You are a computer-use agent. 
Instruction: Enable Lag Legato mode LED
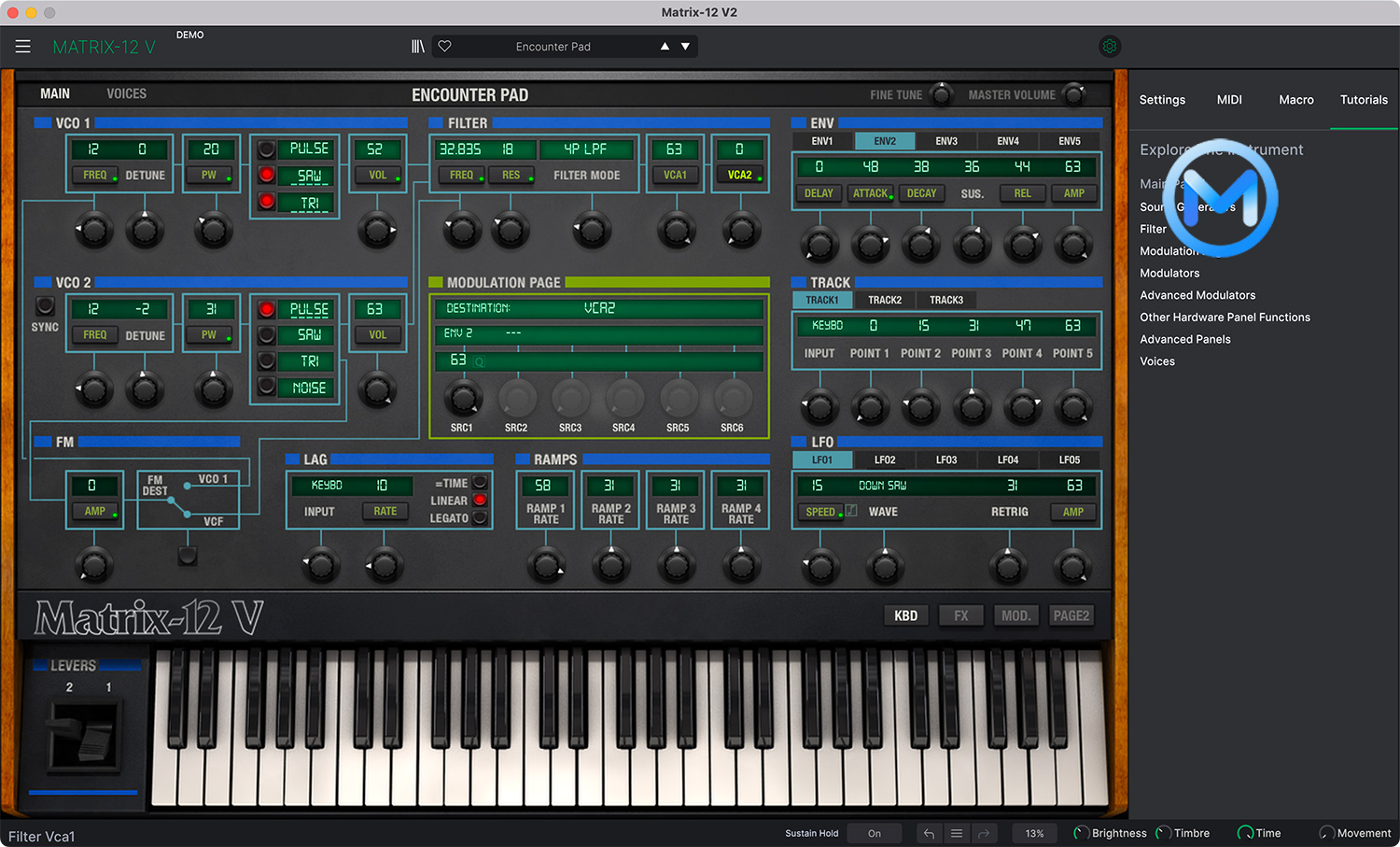[480, 517]
